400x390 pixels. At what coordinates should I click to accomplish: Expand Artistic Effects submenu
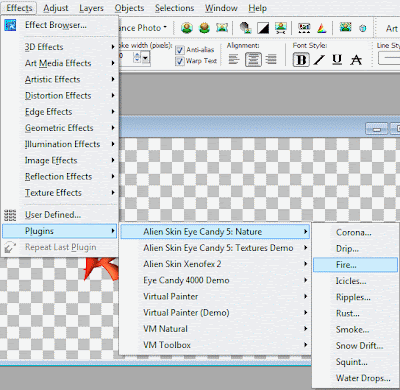59,79
